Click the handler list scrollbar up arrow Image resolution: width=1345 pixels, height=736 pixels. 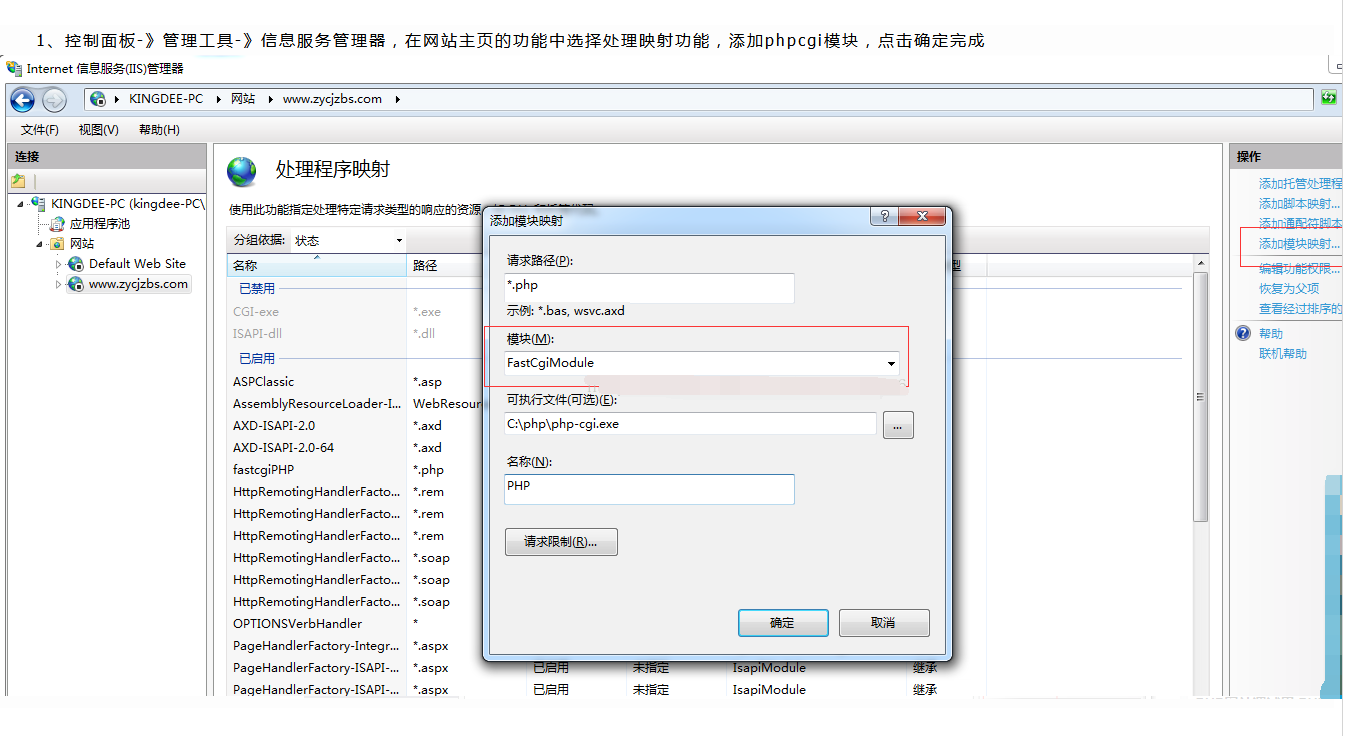pos(1201,262)
